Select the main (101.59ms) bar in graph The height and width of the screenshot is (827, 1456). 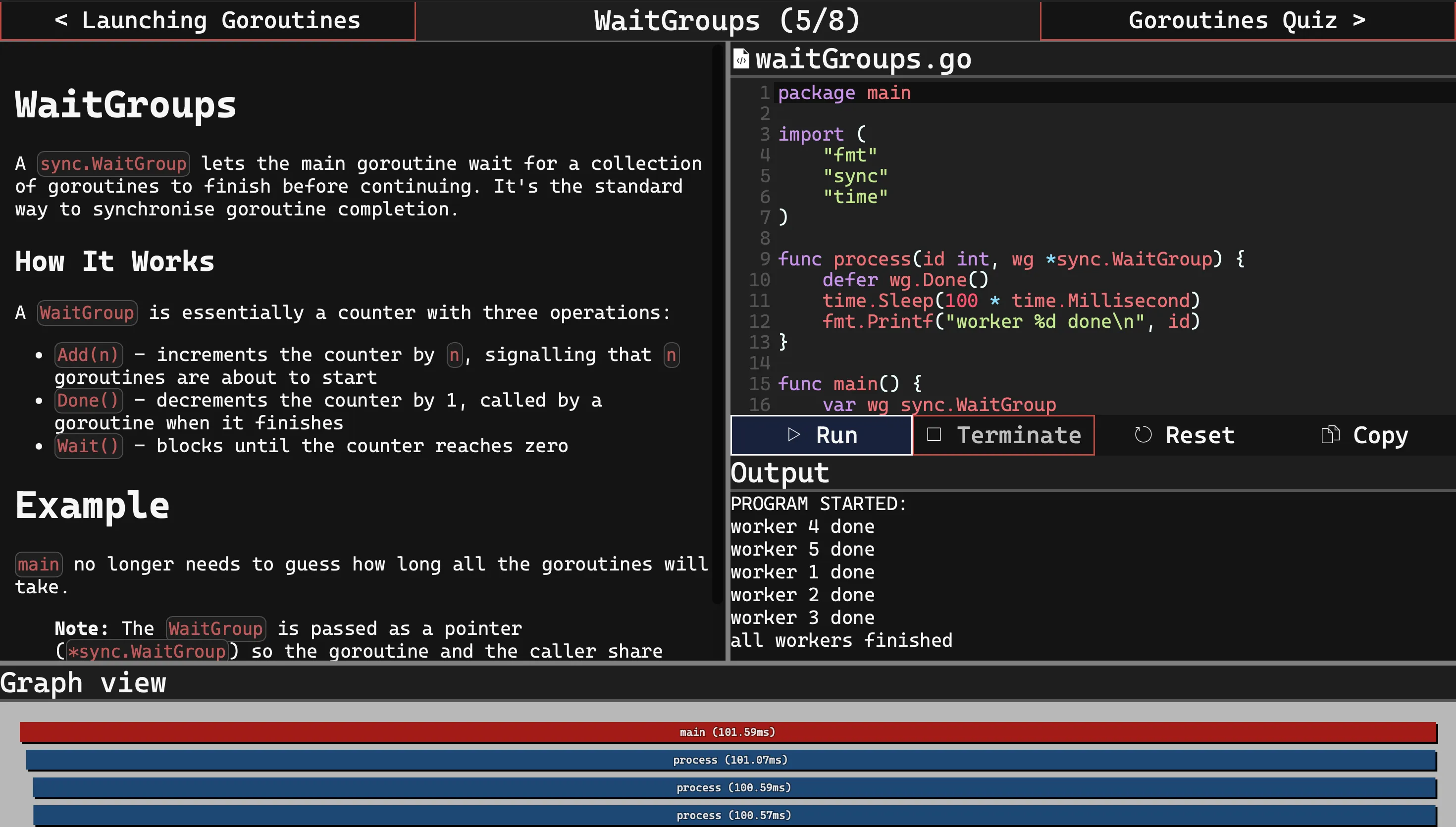click(x=728, y=732)
